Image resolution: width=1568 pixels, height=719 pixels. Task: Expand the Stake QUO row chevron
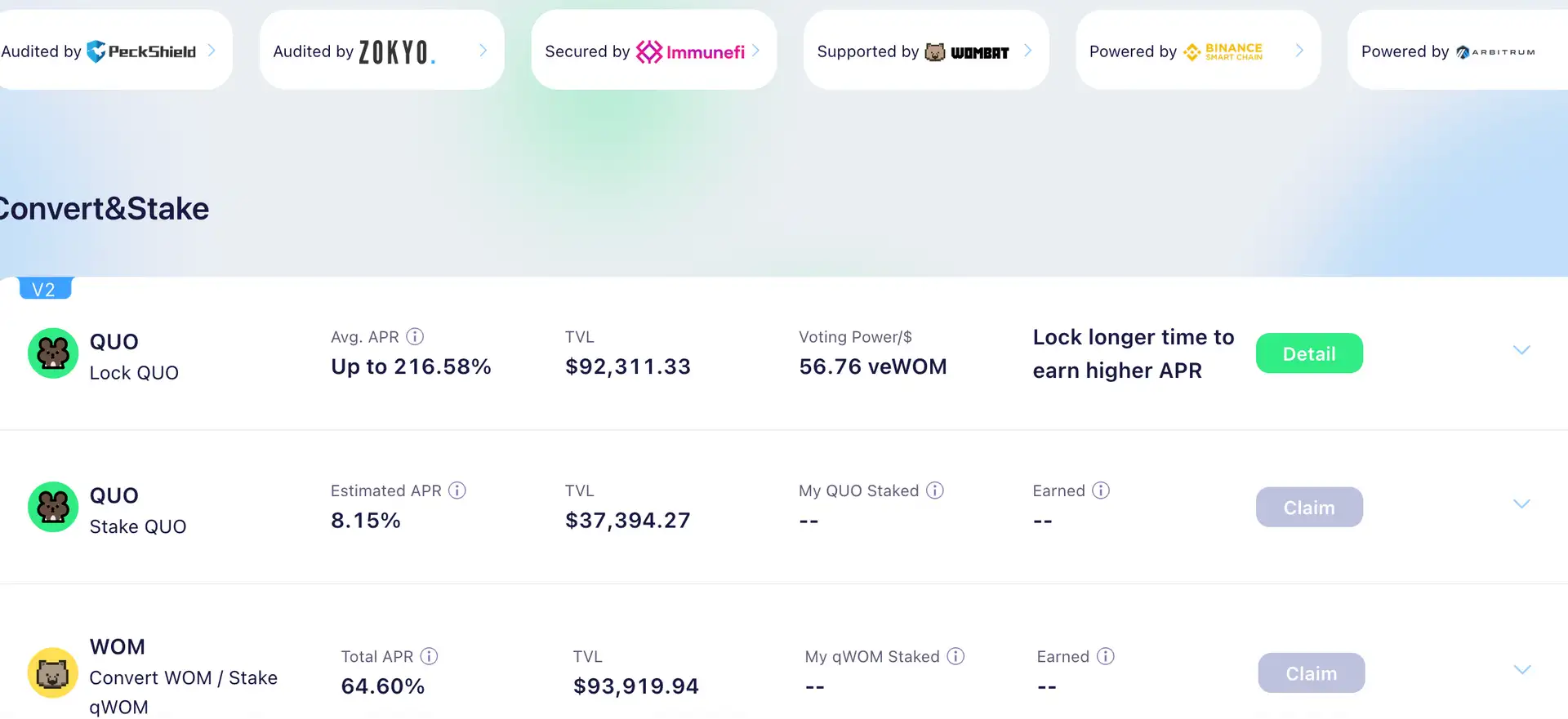tap(1521, 504)
